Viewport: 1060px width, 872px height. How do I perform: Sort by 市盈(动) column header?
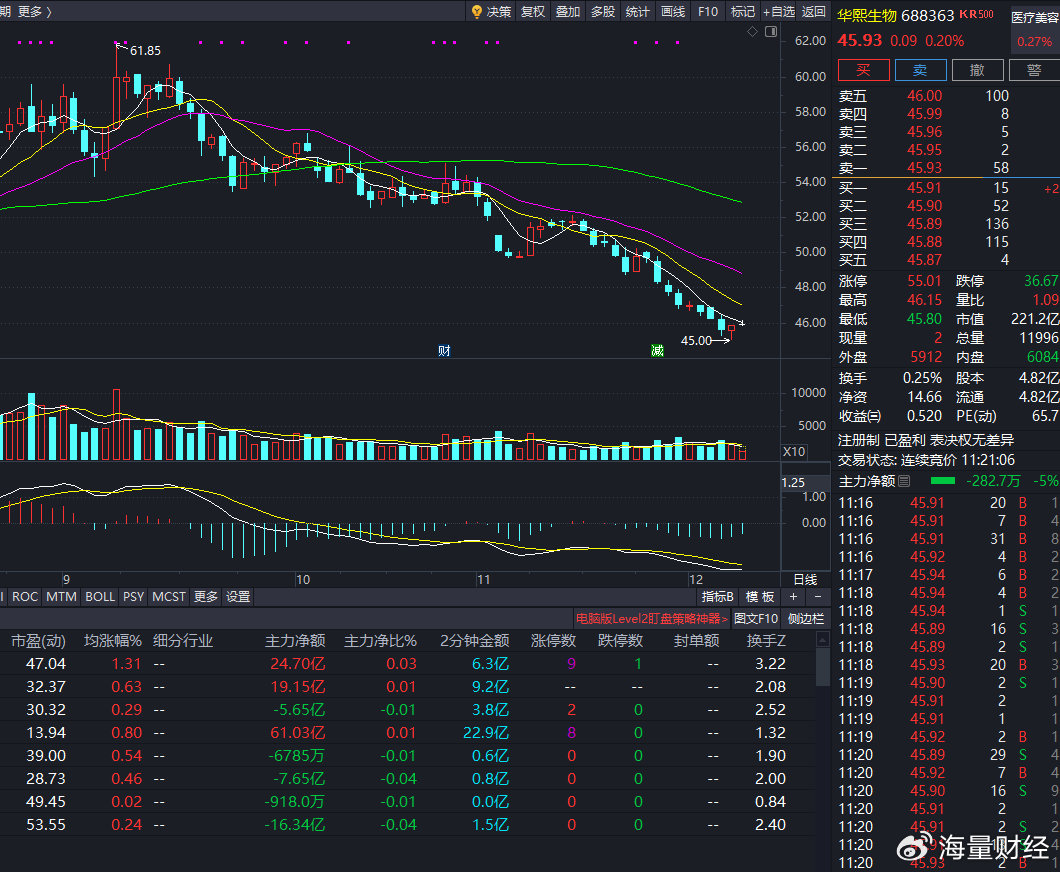pos(39,640)
